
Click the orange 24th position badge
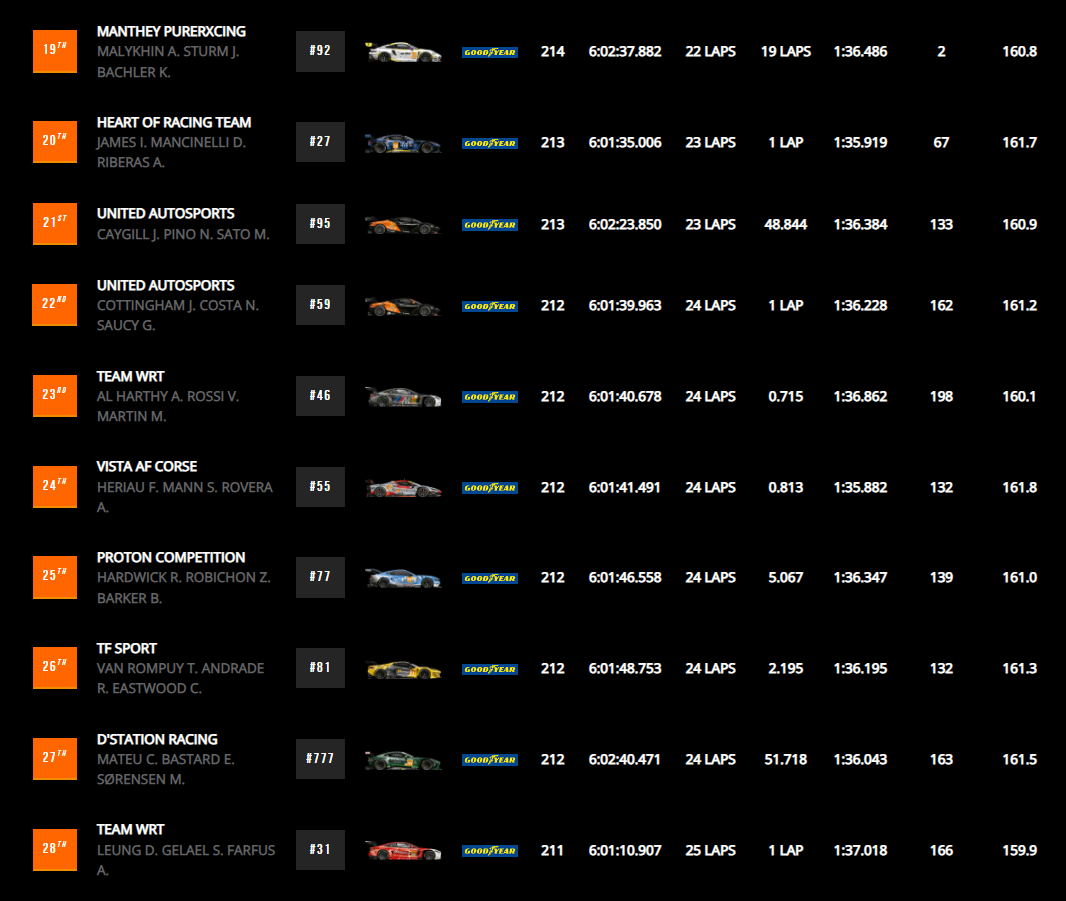pyautogui.click(x=55, y=486)
